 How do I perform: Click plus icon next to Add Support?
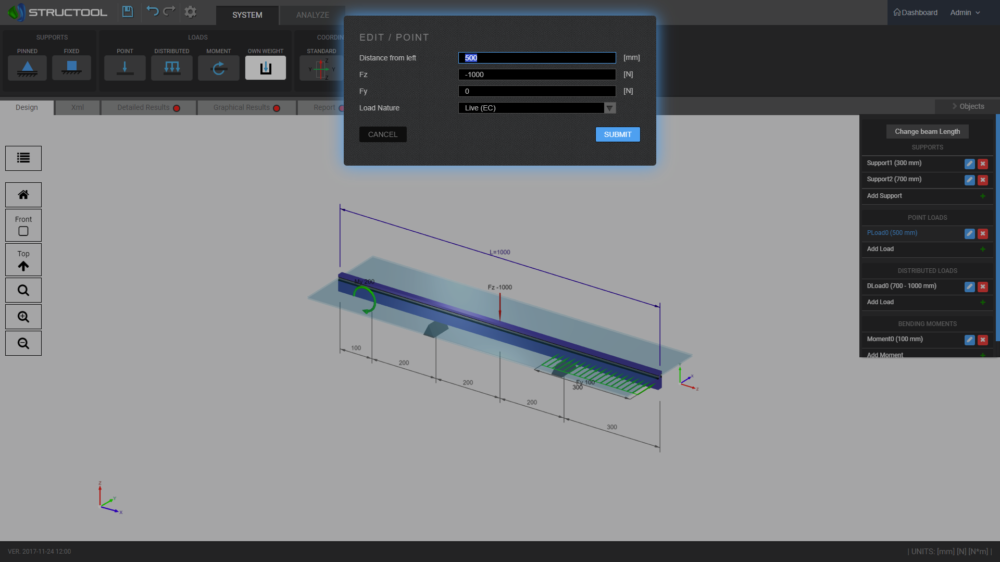click(x=983, y=196)
